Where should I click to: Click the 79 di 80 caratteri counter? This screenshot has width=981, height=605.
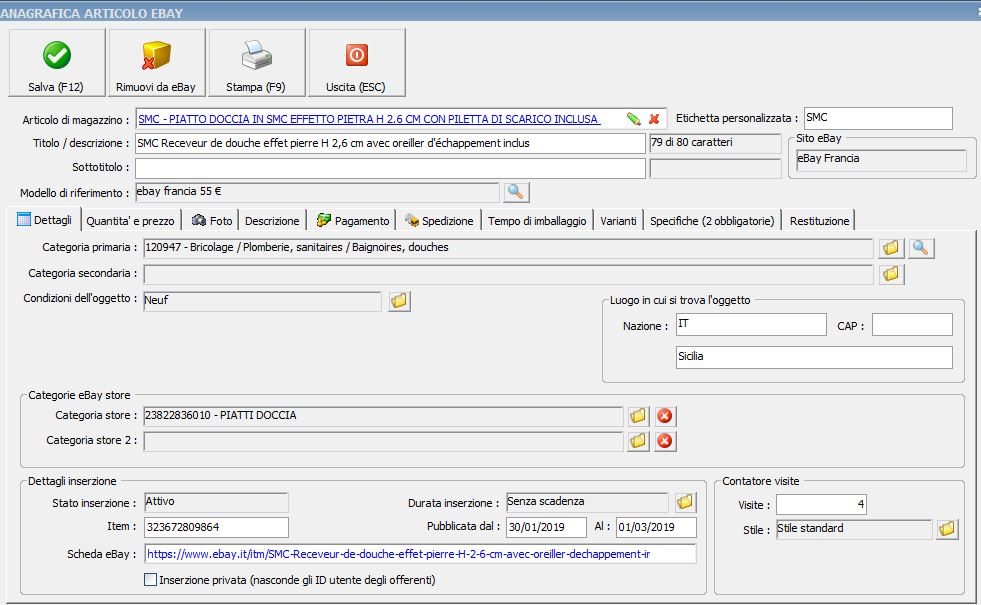(x=715, y=143)
